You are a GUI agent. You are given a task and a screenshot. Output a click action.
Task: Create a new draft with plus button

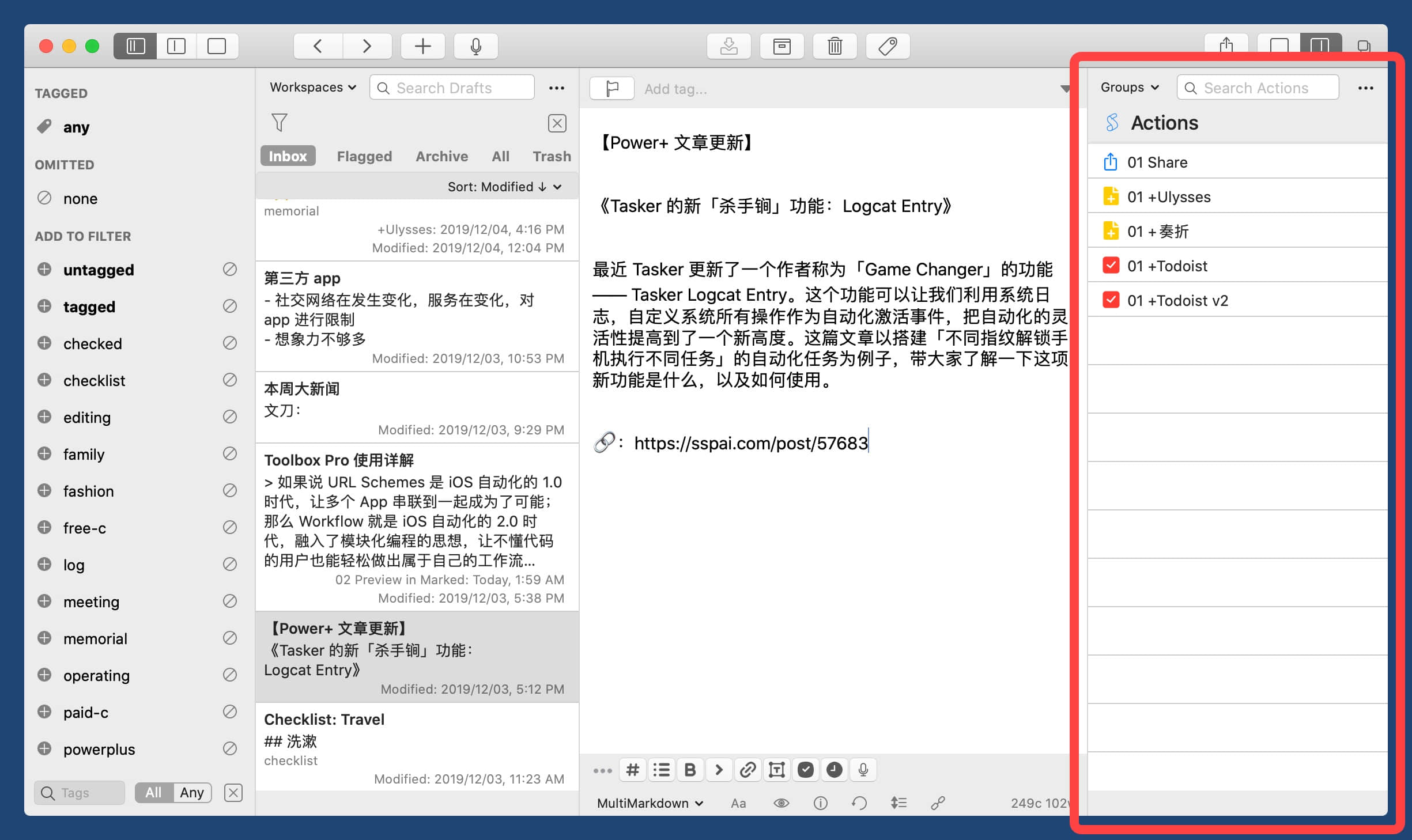[422, 46]
